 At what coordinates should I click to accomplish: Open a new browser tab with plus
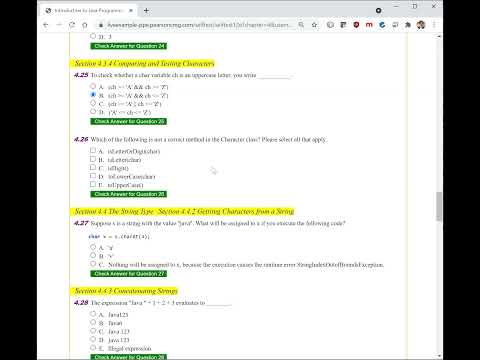pos(146,10)
